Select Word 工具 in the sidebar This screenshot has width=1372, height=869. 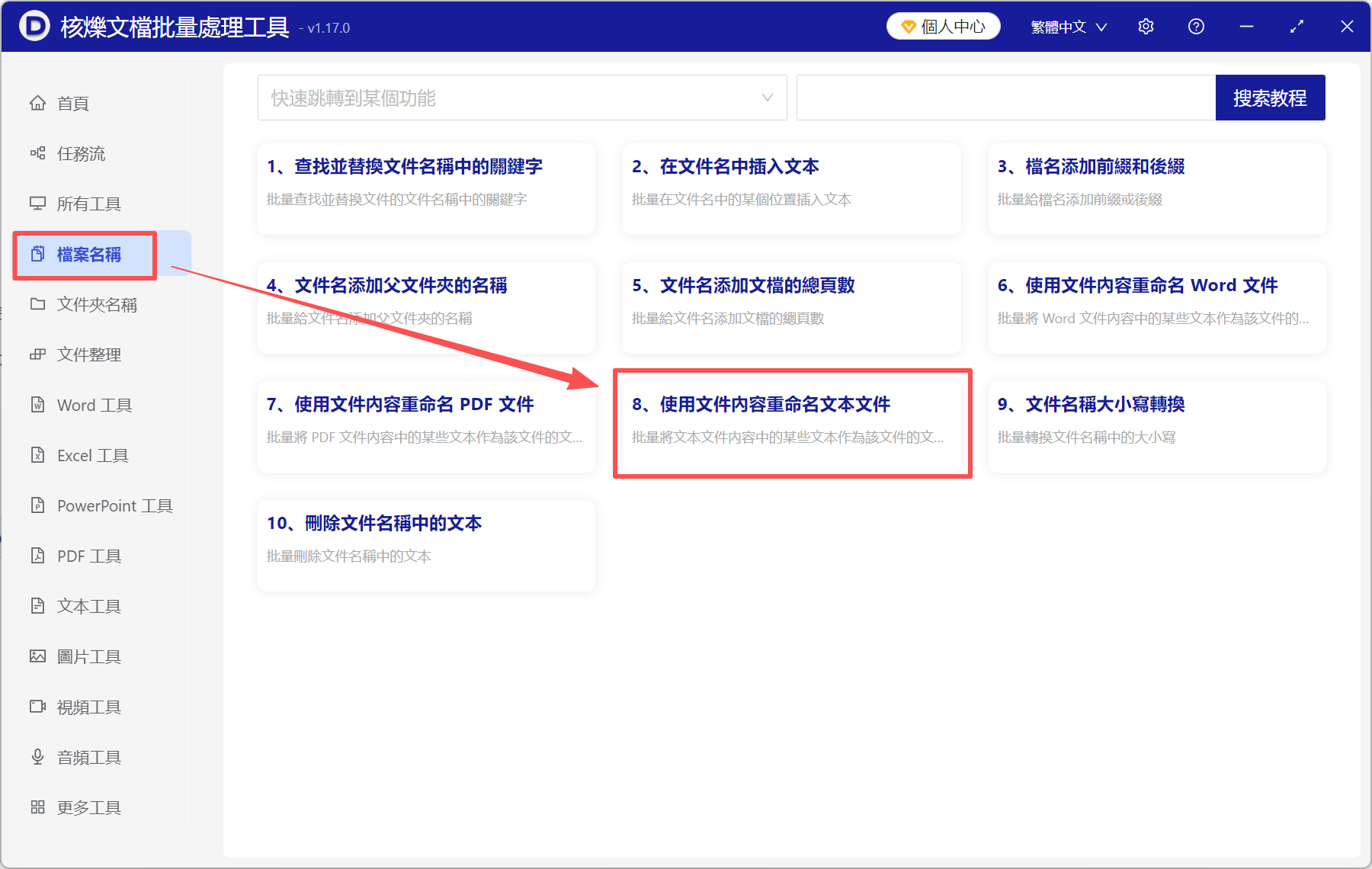point(91,405)
